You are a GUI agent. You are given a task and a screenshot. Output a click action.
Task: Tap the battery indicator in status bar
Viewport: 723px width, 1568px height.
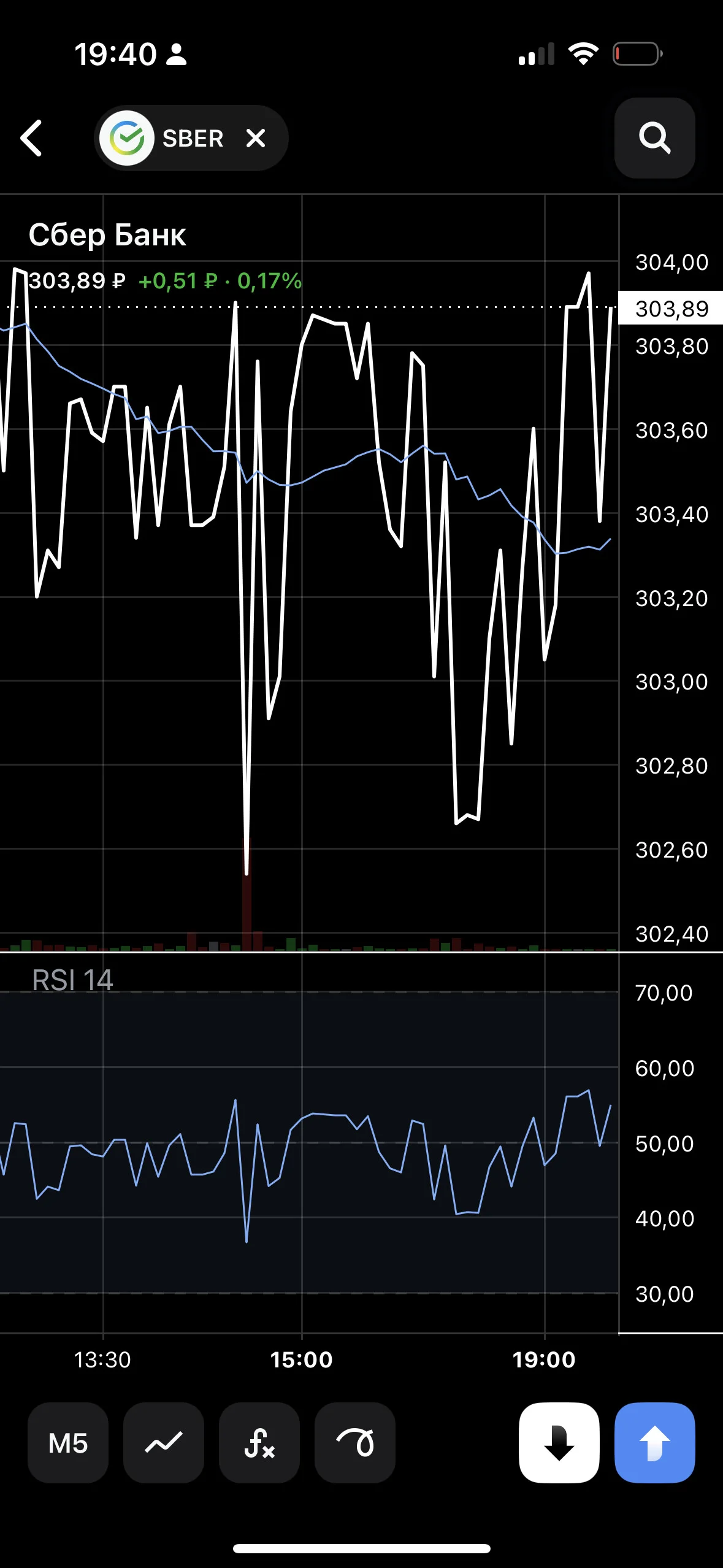(x=638, y=54)
